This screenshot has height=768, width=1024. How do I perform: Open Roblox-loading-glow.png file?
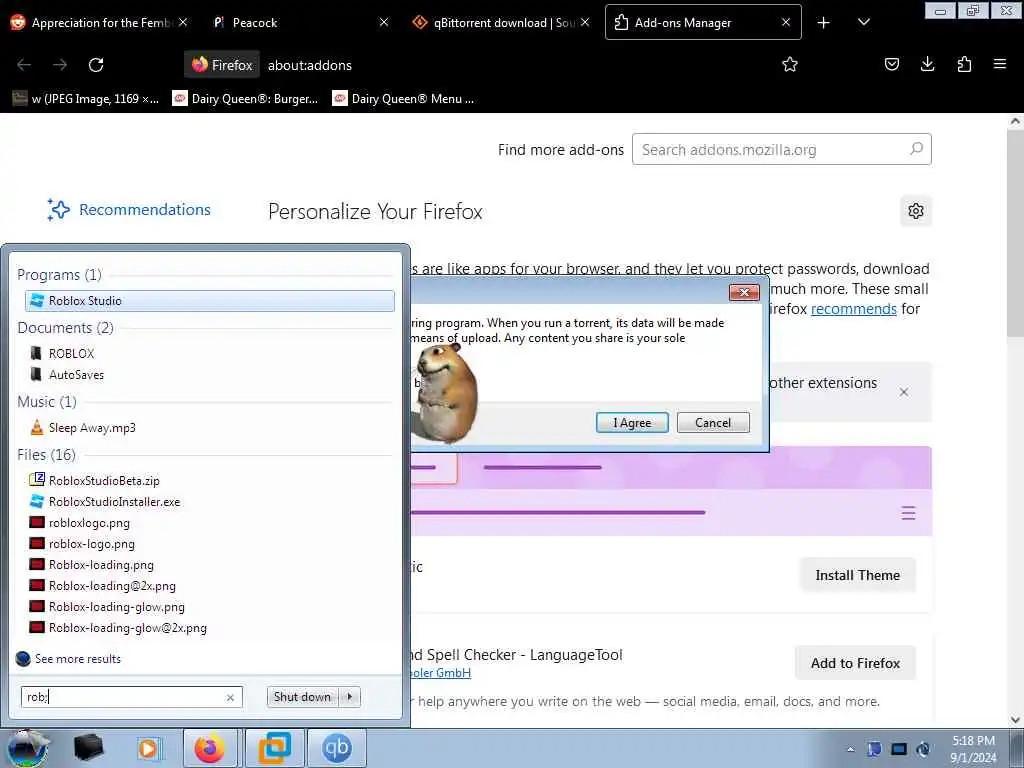click(x=107, y=607)
